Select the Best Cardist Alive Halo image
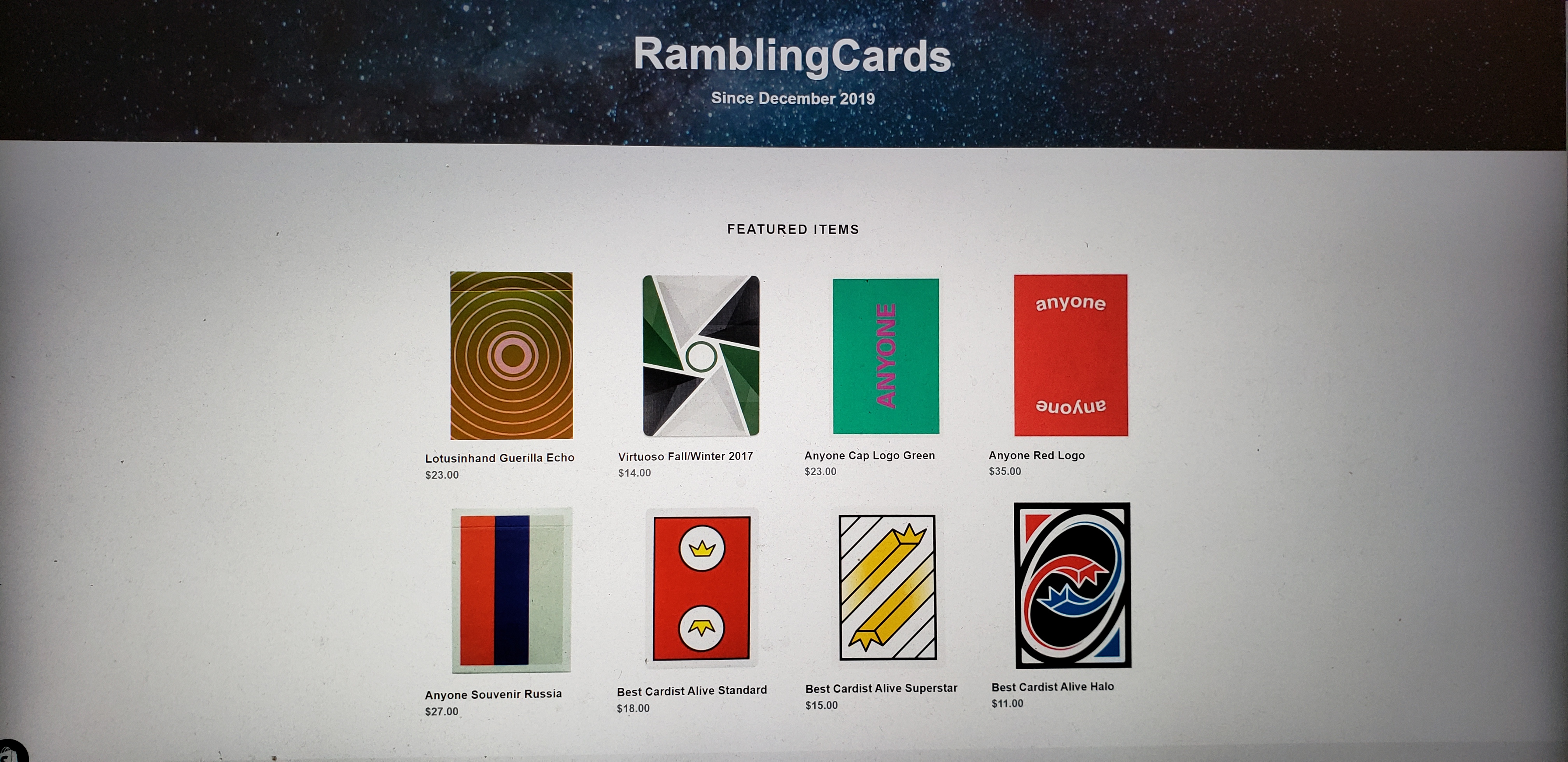Screen dimensions: 1568x762 click(1073, 585)
